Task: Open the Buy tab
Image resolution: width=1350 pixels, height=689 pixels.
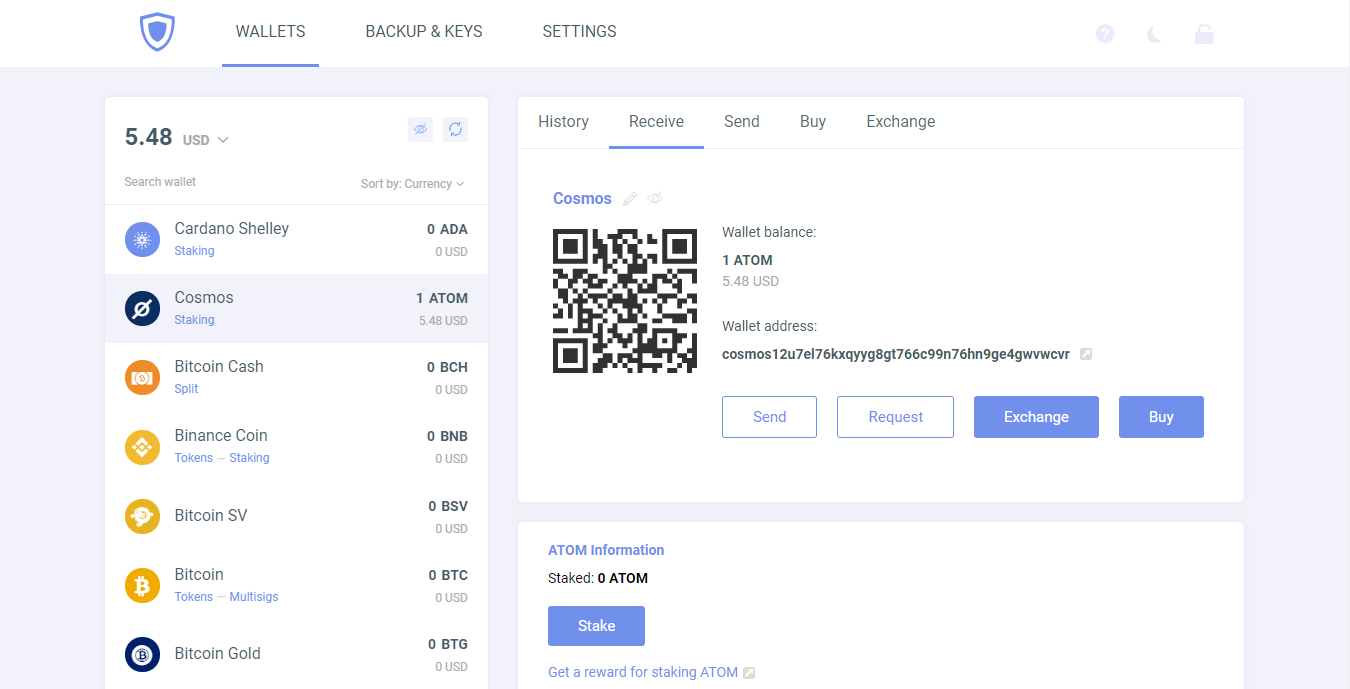Action: click(813, 122)
